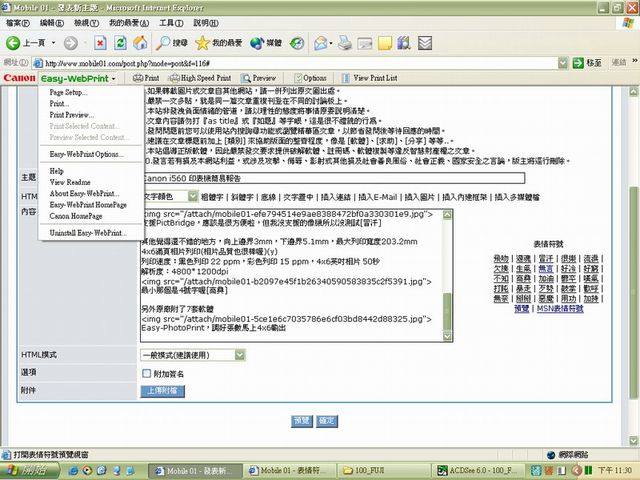Switch to Mobile 01 - 表情符 taskbar window

click(x=291, y=470)
